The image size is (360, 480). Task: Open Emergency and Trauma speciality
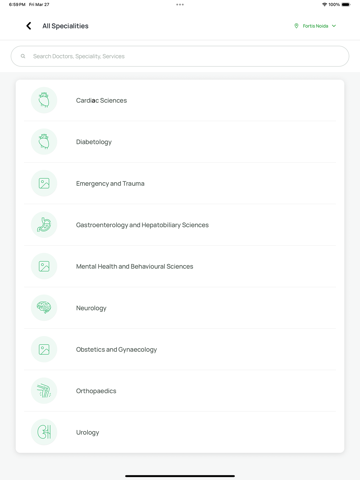click(x=180, y=183)
